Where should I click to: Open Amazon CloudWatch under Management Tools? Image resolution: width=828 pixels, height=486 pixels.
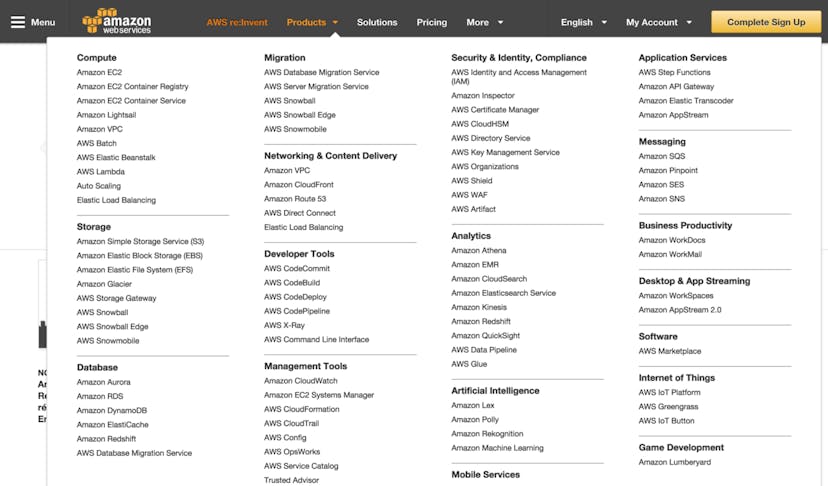click(301, 381)
